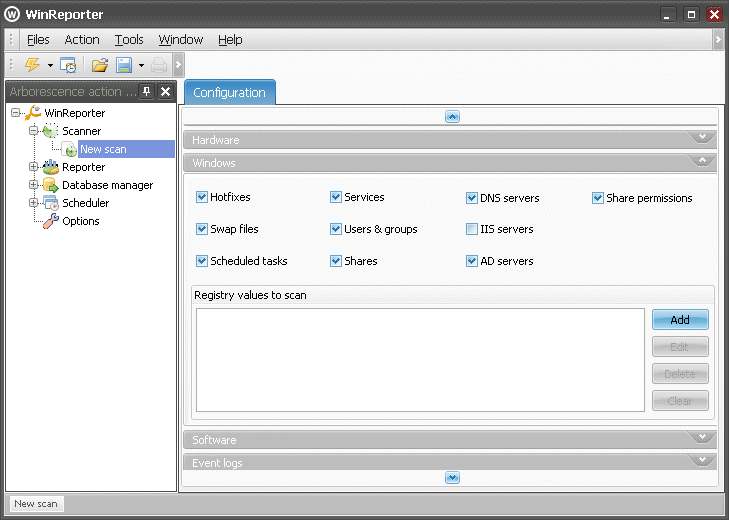Click inside the Registry values list box
Viewport: 729px width, 520px height.
click(x=420, y=360)
